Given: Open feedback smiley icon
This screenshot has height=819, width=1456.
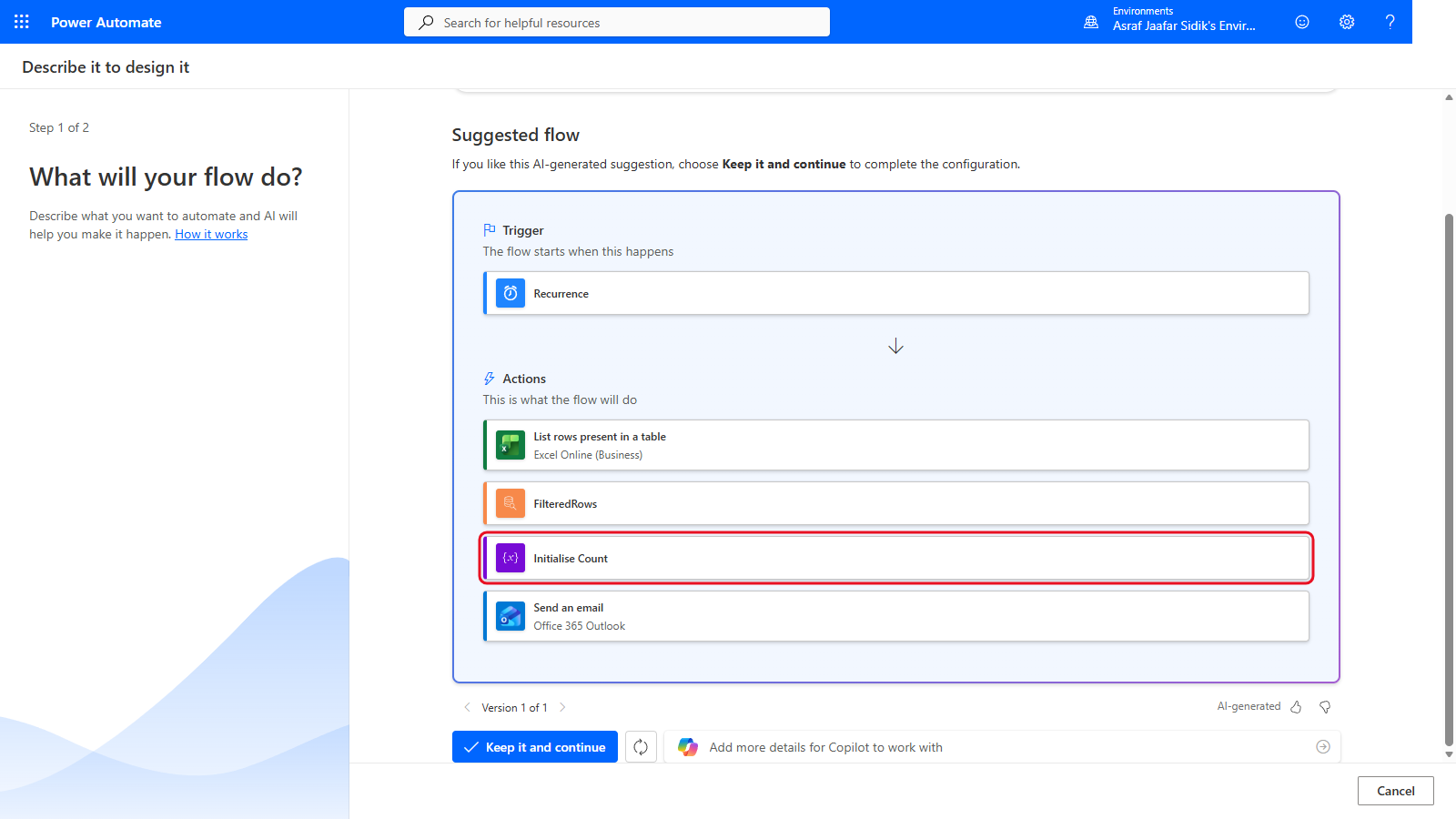Looking at the screenshot, I should tap(1302, 22).
